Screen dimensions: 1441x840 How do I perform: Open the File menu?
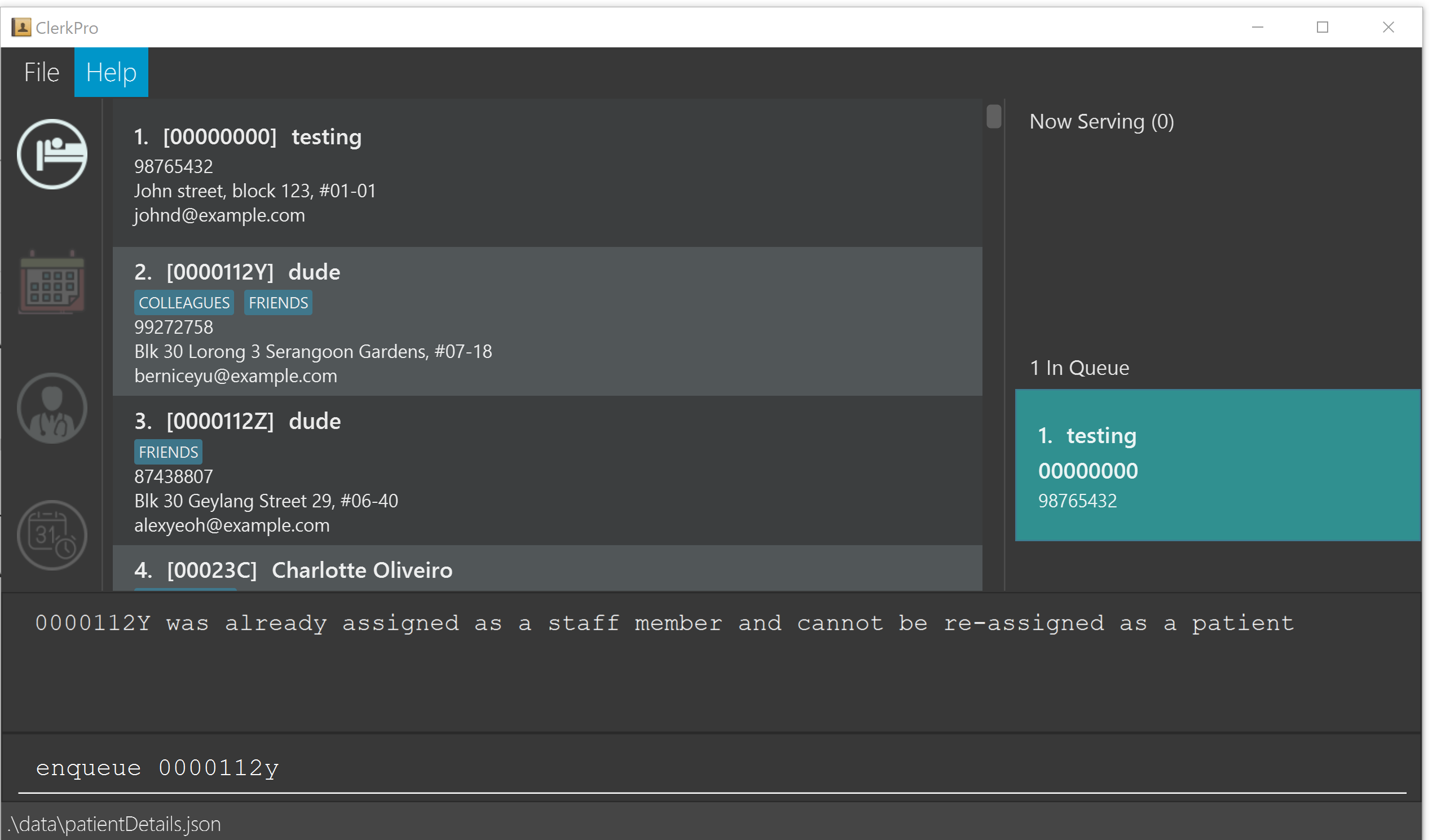point(41,73)
